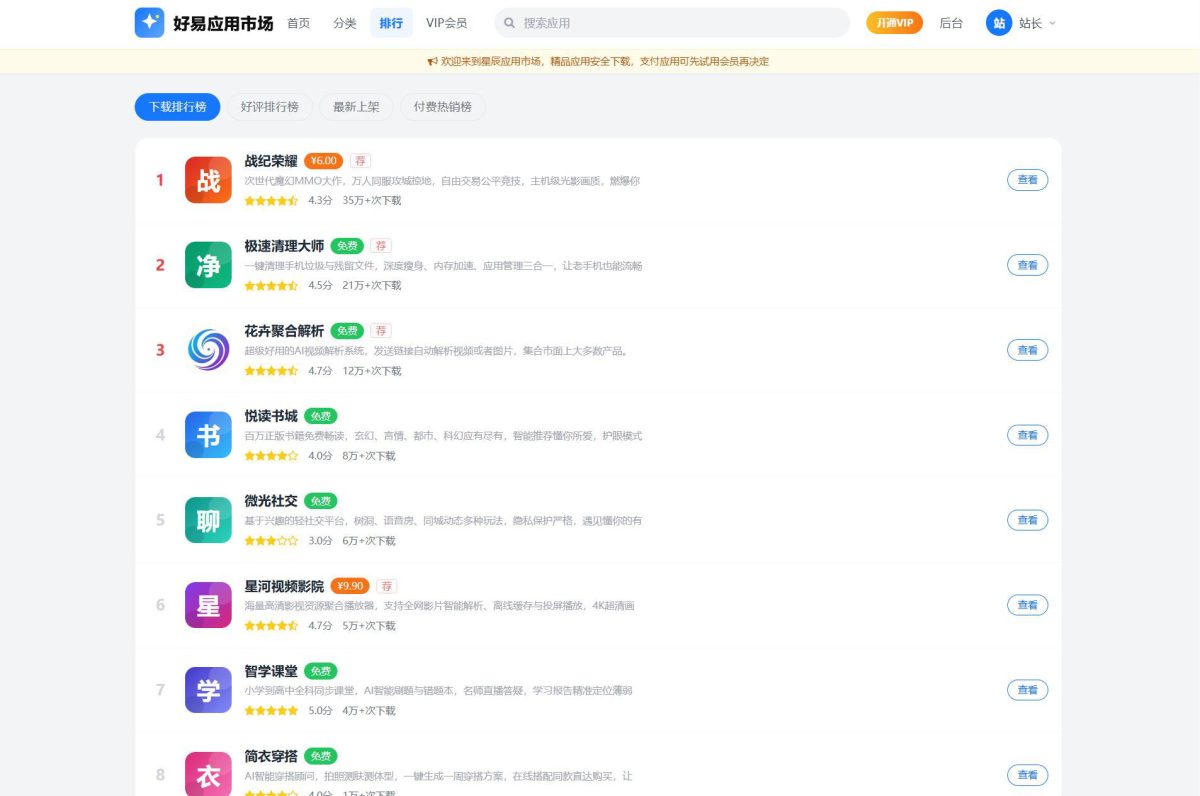Open the 智学课堂 title
Viewport: 1200px width, 796px height.
[271, 671]
